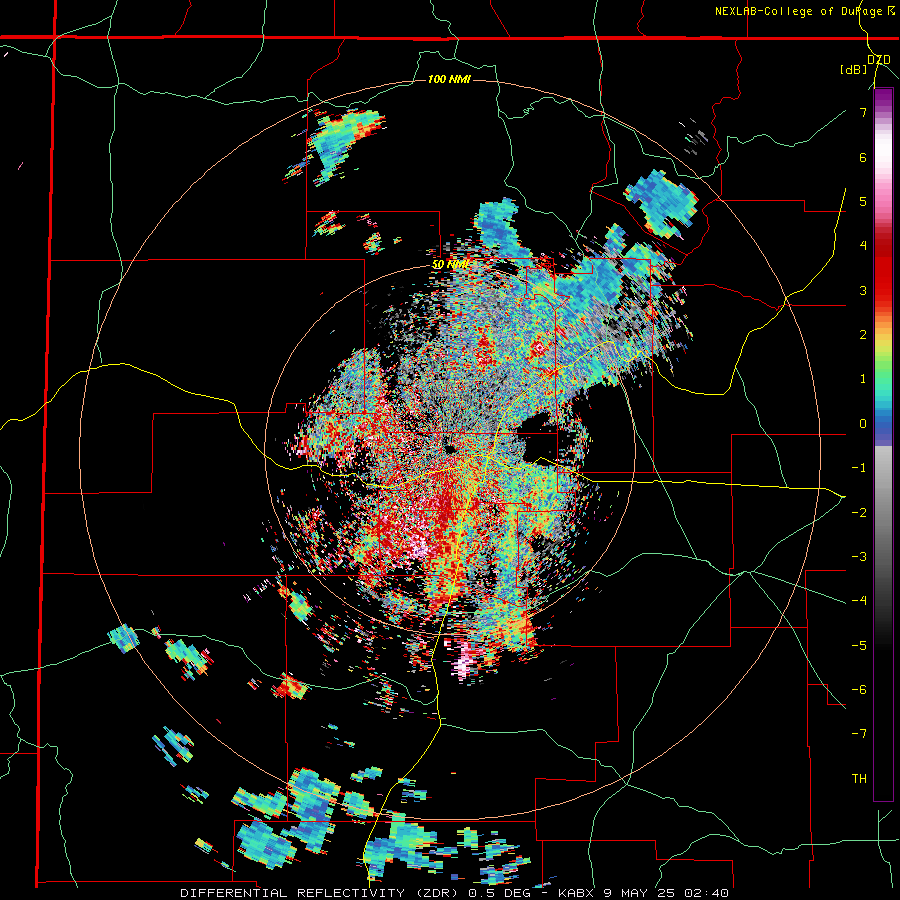The image size is (900, 900).
Task: Select the 100 NMI range ring label
Action: click(449, 79)
